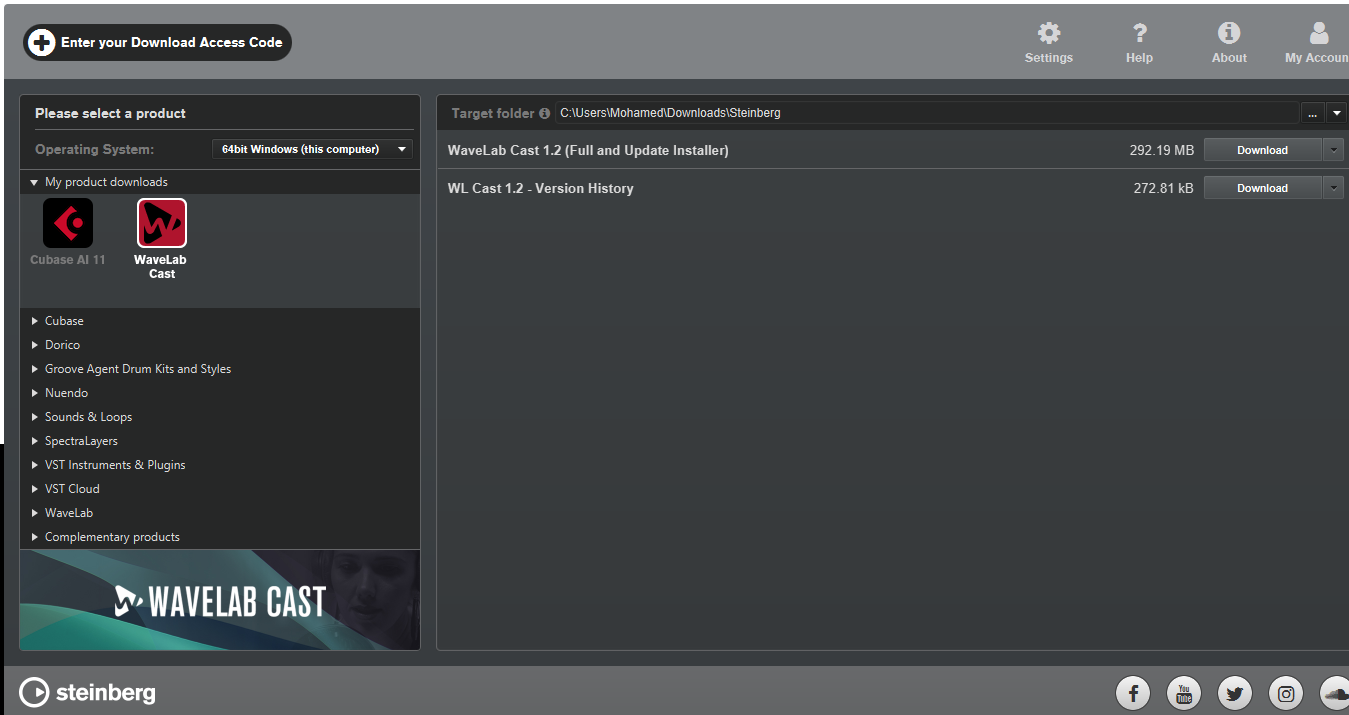Open the Help question mark icon
Viewport: 1349px width, 715px height.
tap(1139, 33)
